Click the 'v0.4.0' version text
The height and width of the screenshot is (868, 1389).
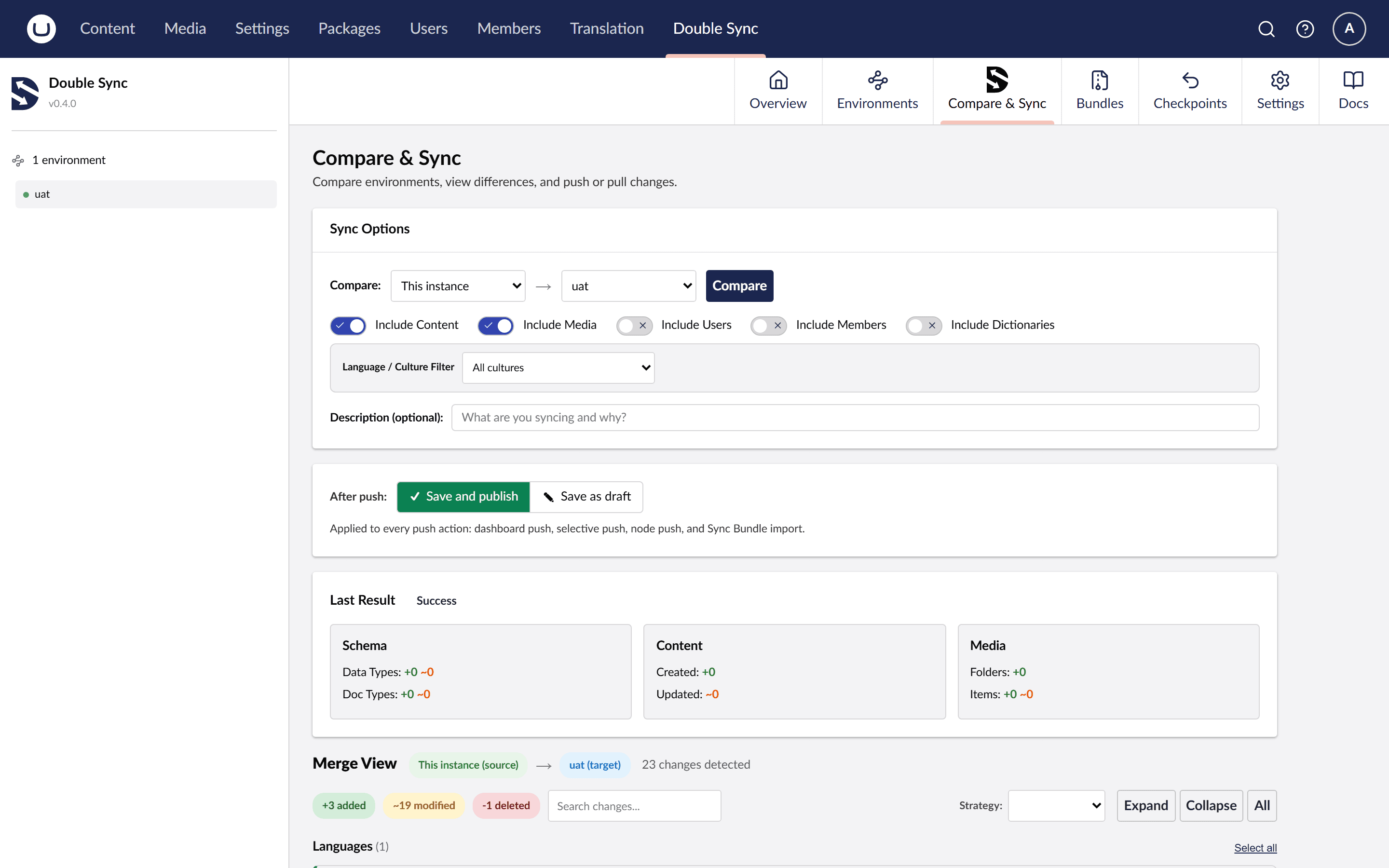point(62,104)
